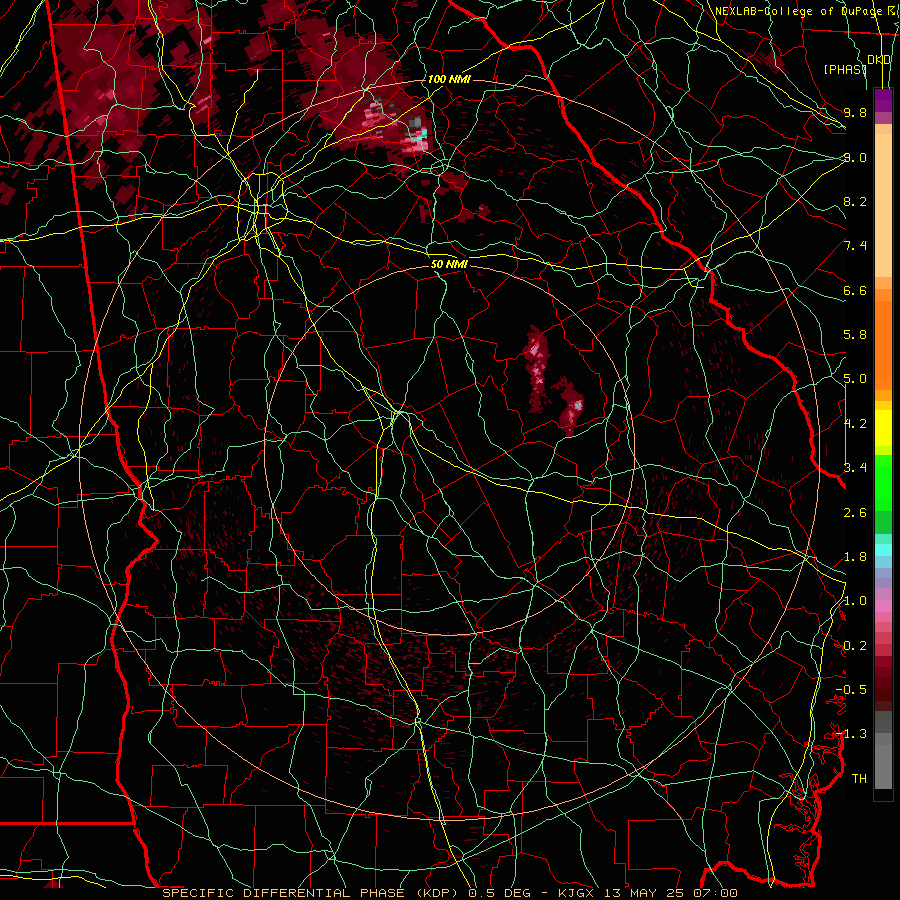Click the "[PHAS]" legend unit label

pyautogui.click(x=845, y=69)
